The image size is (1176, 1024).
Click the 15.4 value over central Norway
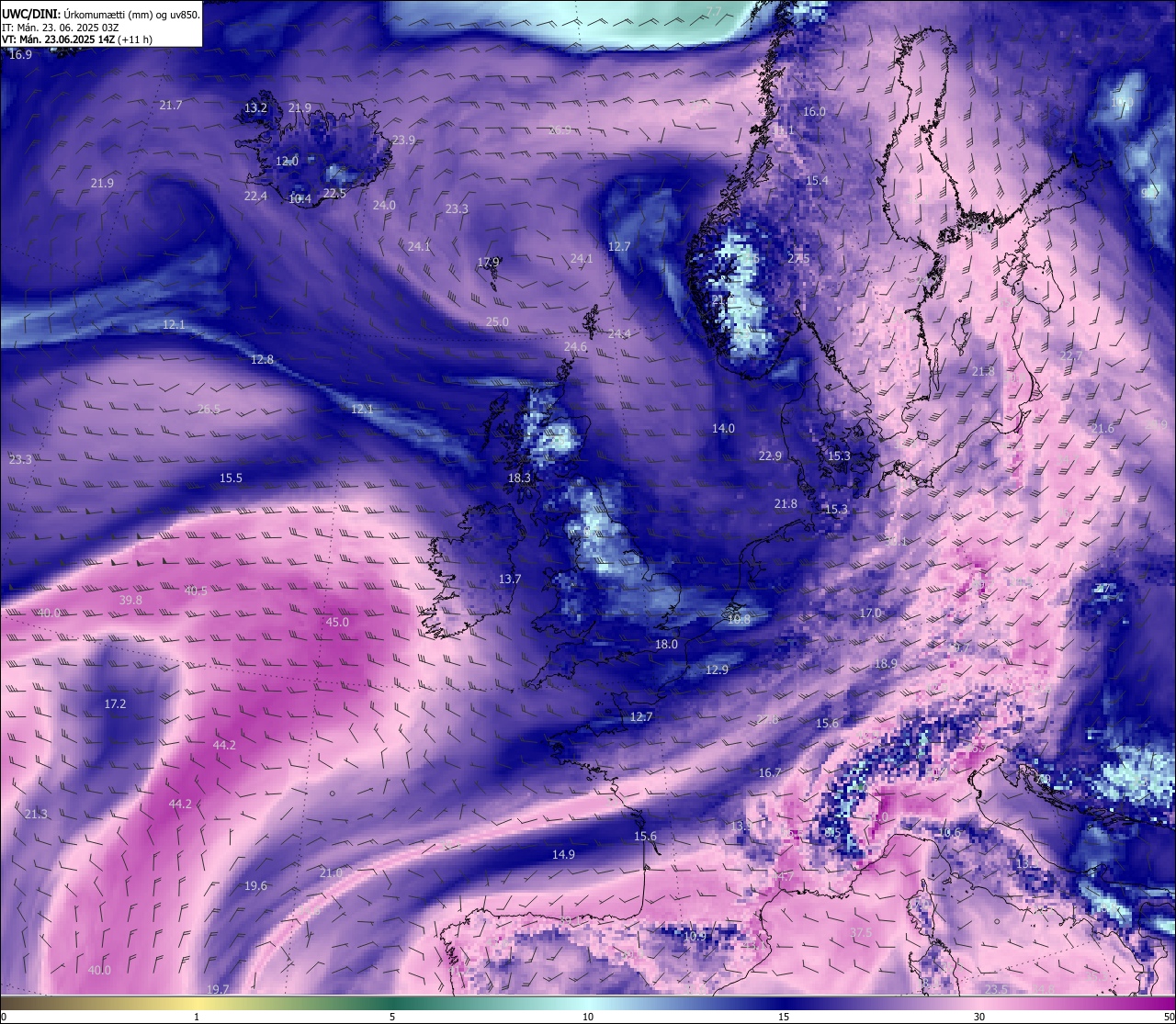click(816, 181)
